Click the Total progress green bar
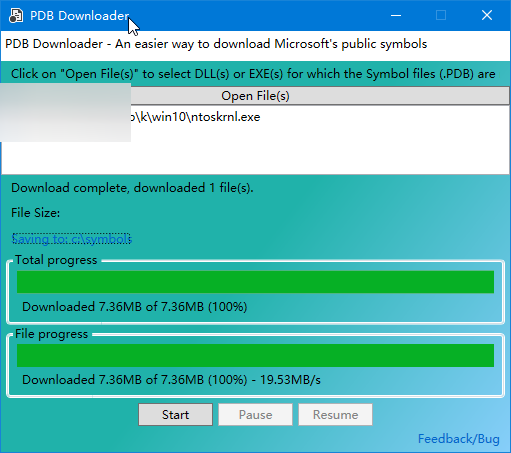511x453 pixels. [x=255, y=282]
